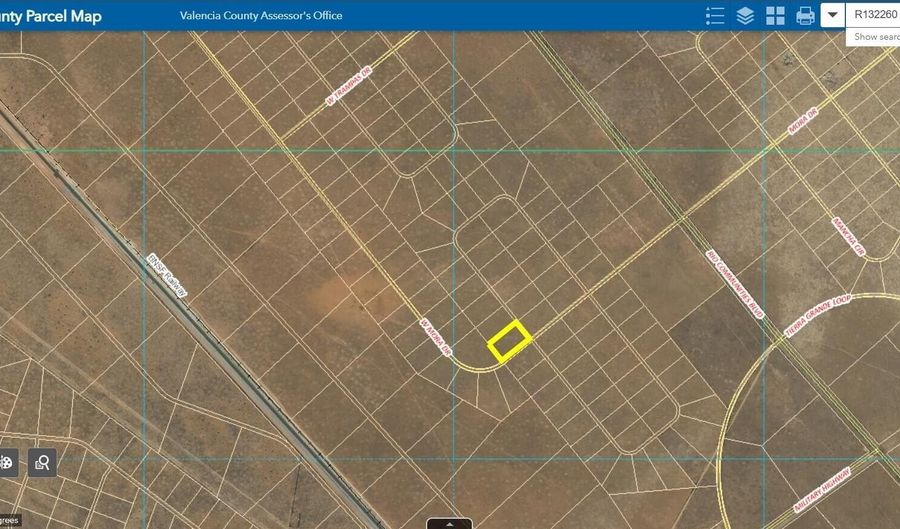
Task: Open the parcel query search widget
Action: [x=42, y=462]
